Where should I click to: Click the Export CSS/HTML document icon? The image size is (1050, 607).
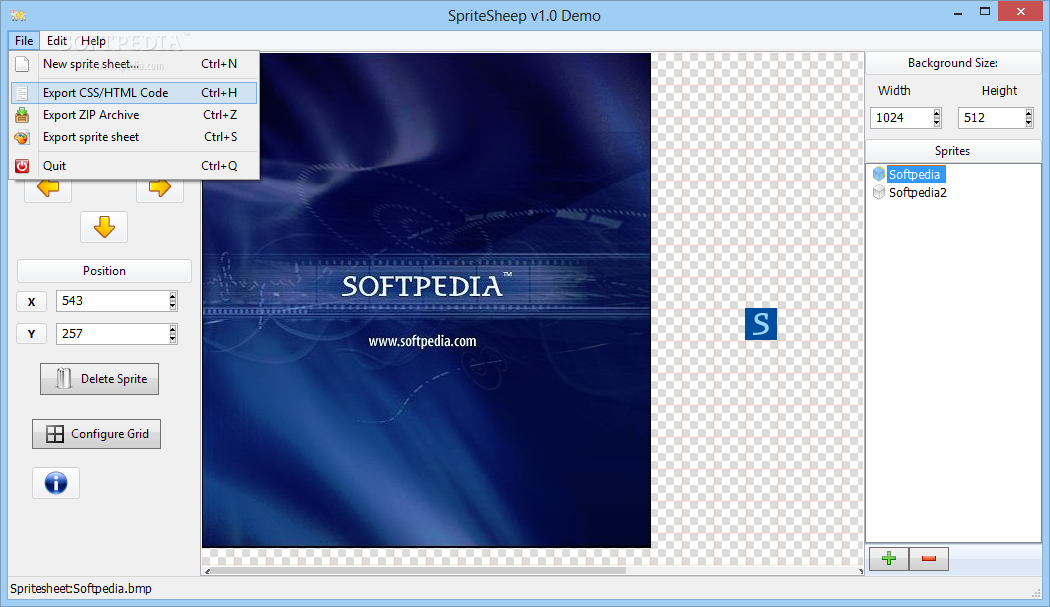[x=22, y=93]
